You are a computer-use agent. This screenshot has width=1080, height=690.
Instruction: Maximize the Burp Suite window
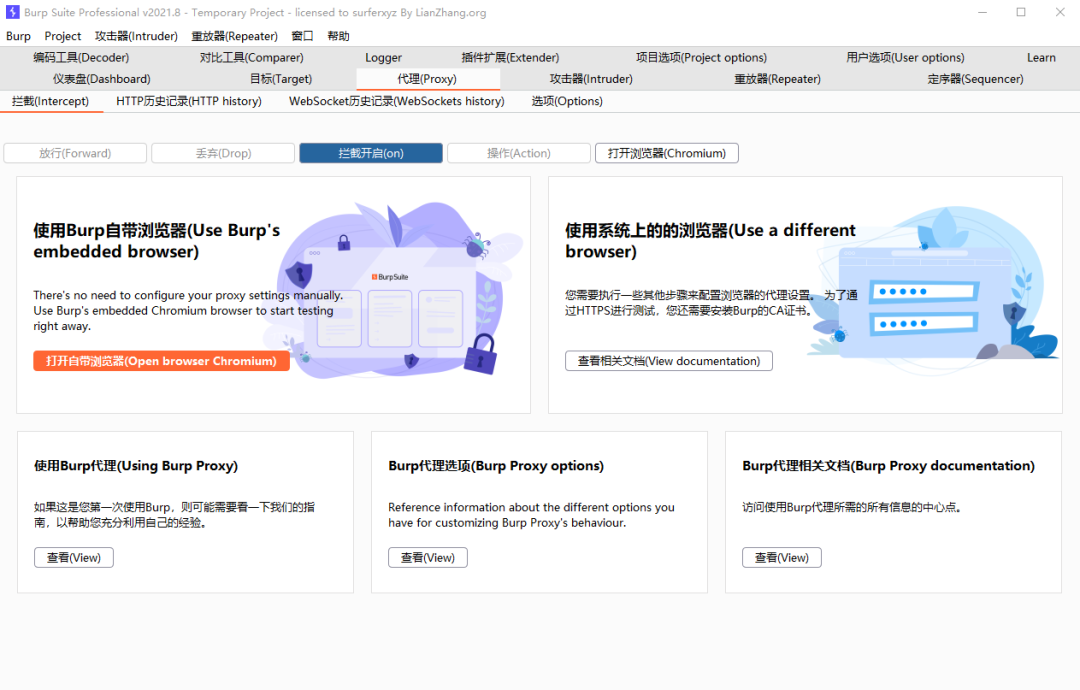click(x=1021, y=12)
